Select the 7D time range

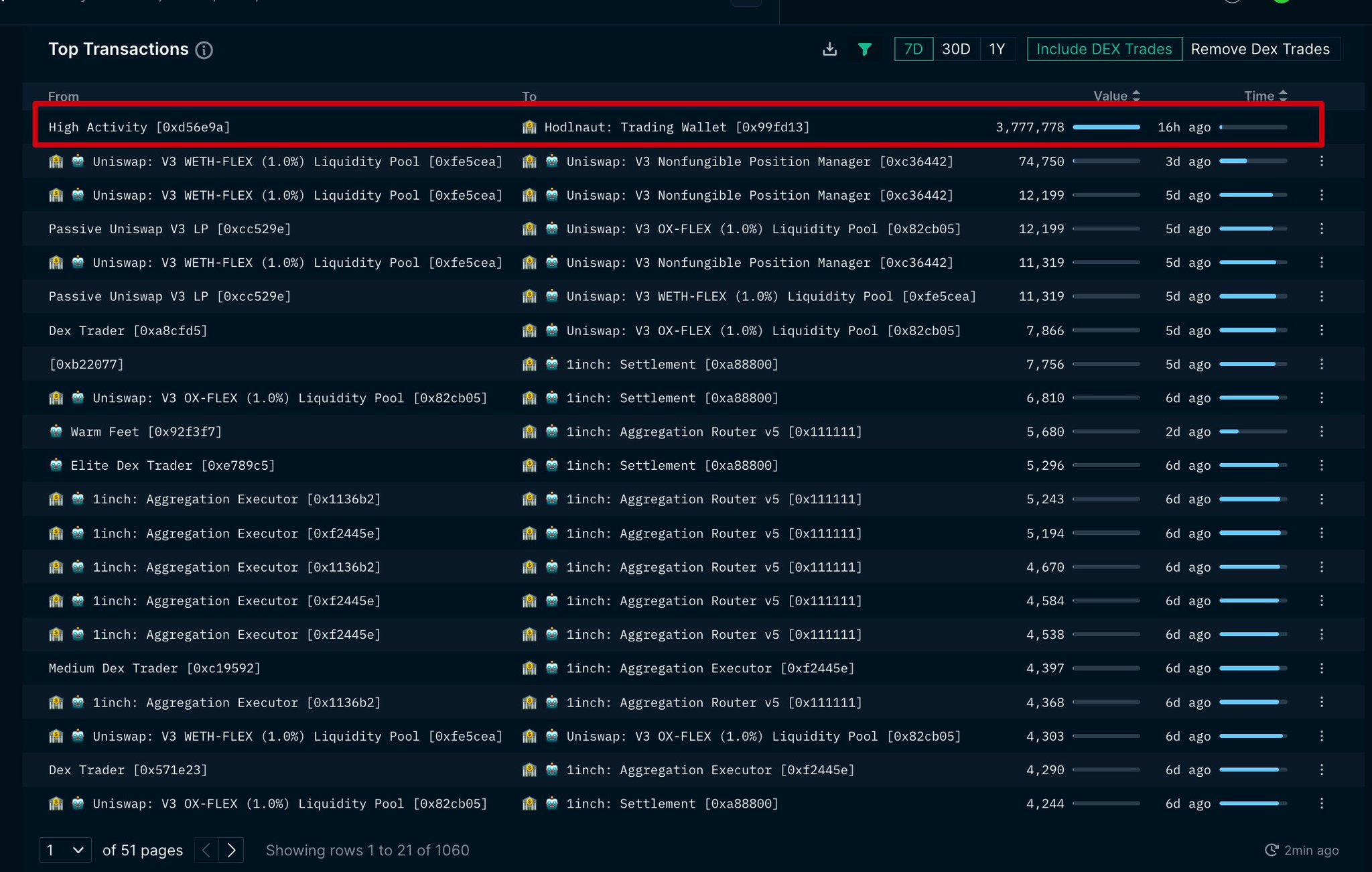pyautogui.click(x=913, y=49)
